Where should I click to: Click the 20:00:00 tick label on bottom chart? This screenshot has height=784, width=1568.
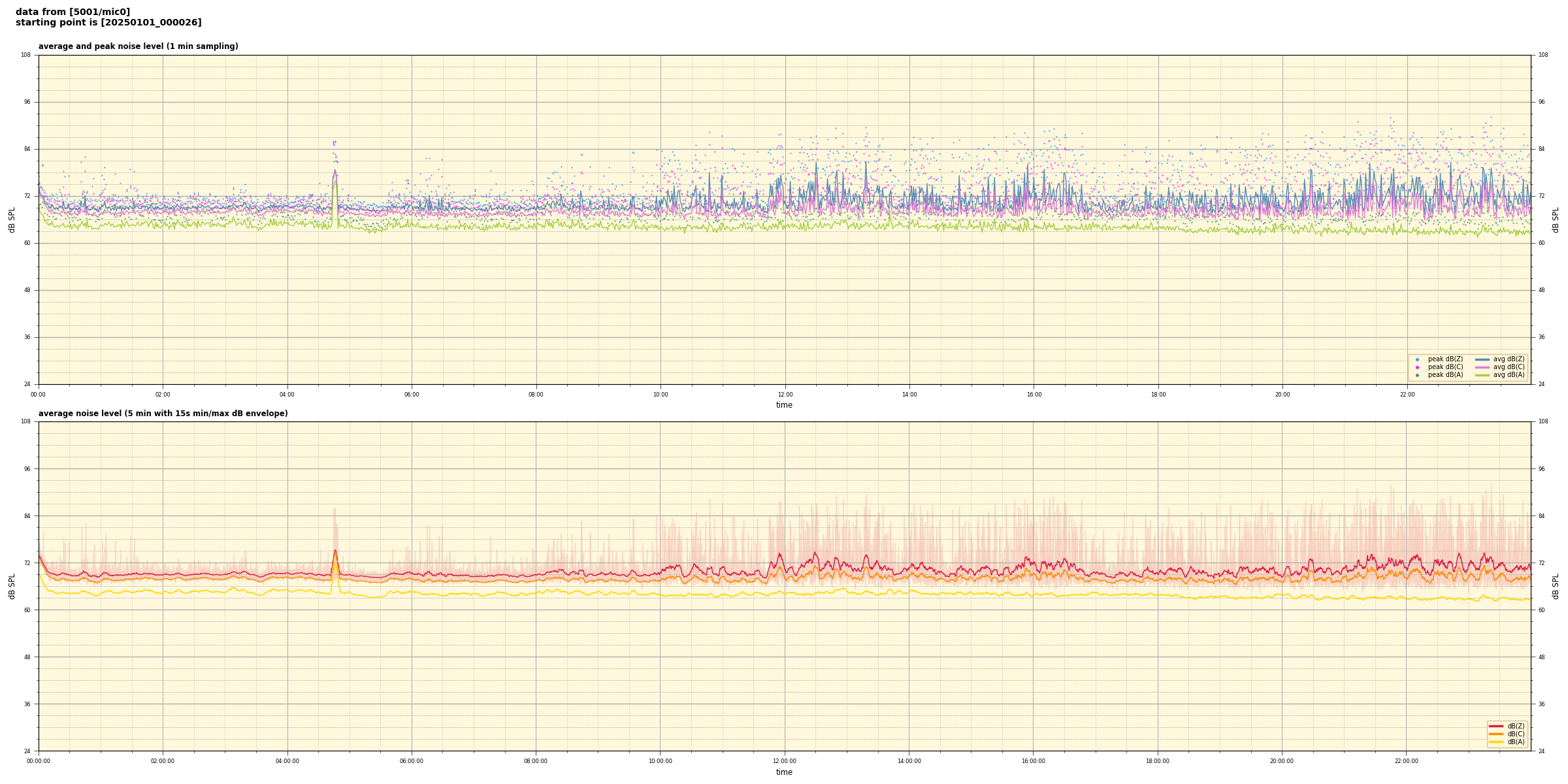(x=1282, y=761)
